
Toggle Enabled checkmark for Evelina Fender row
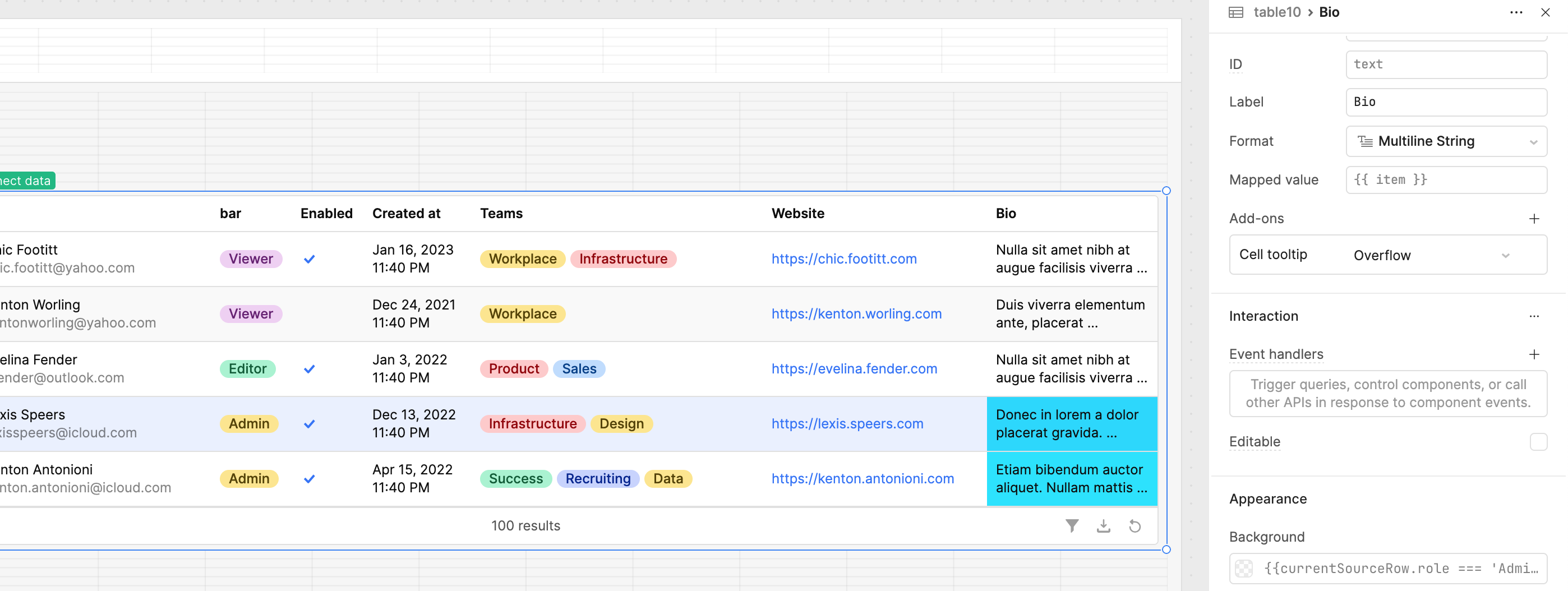(309, 369)
